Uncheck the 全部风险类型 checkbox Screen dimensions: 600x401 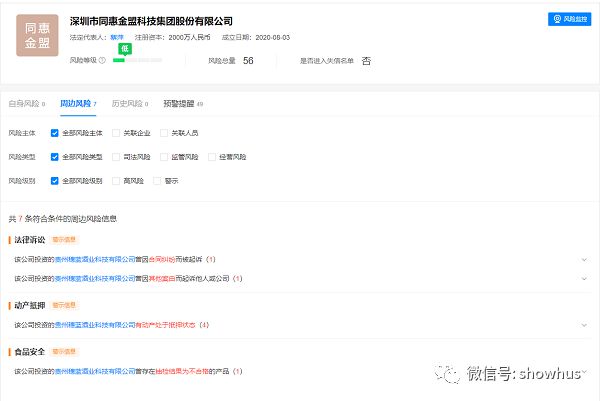pyautogui.click(x=54, y=157)
